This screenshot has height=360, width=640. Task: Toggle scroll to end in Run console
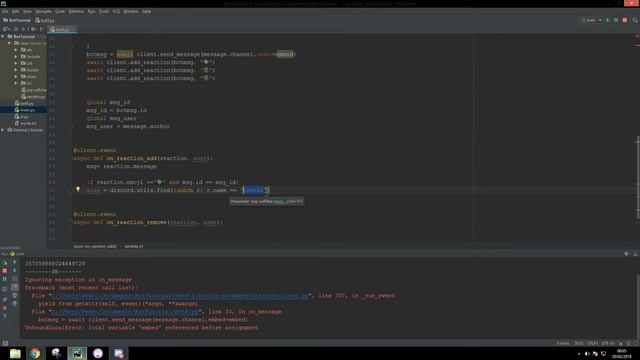coord(15,287)
